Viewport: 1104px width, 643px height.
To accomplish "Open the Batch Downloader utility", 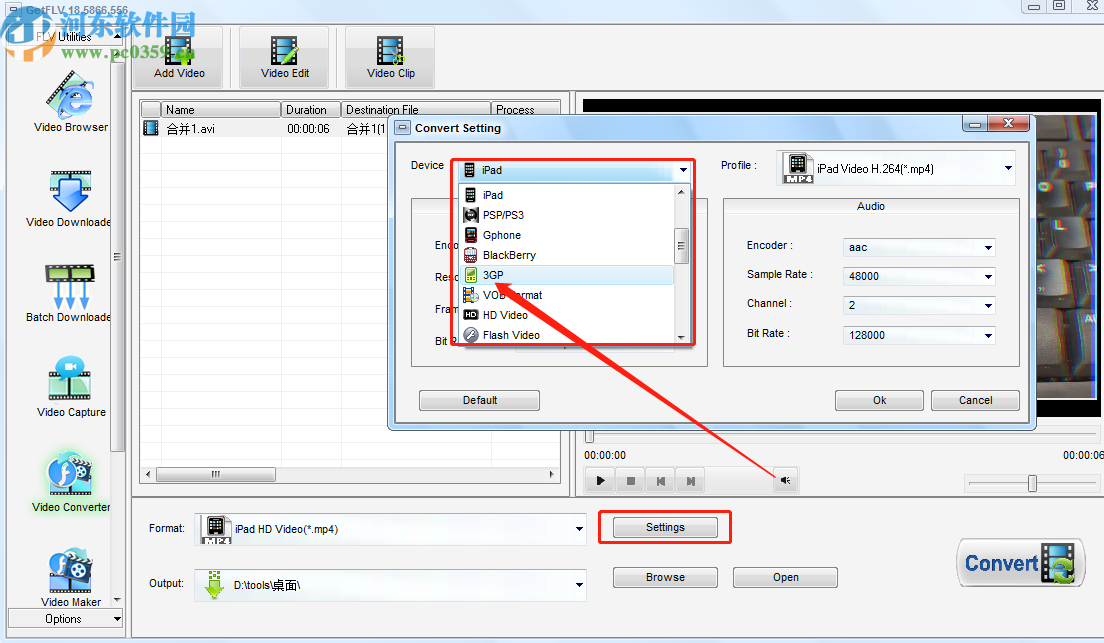I will coord(69,294).
